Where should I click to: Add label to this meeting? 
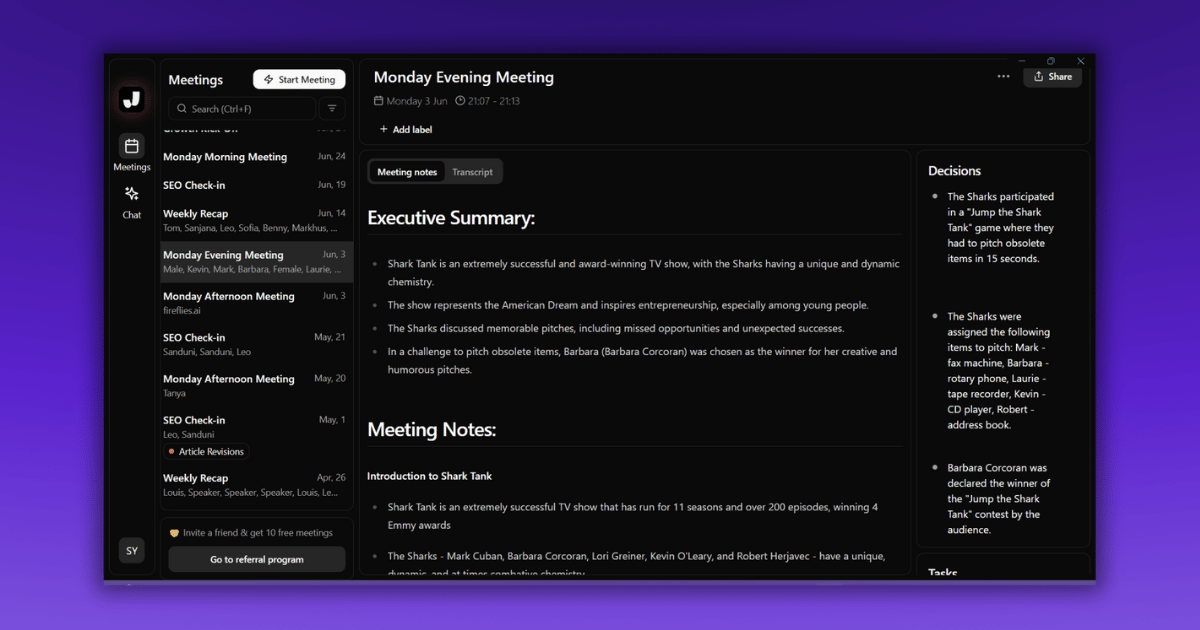pyautogui.click(x=406, y=130)
